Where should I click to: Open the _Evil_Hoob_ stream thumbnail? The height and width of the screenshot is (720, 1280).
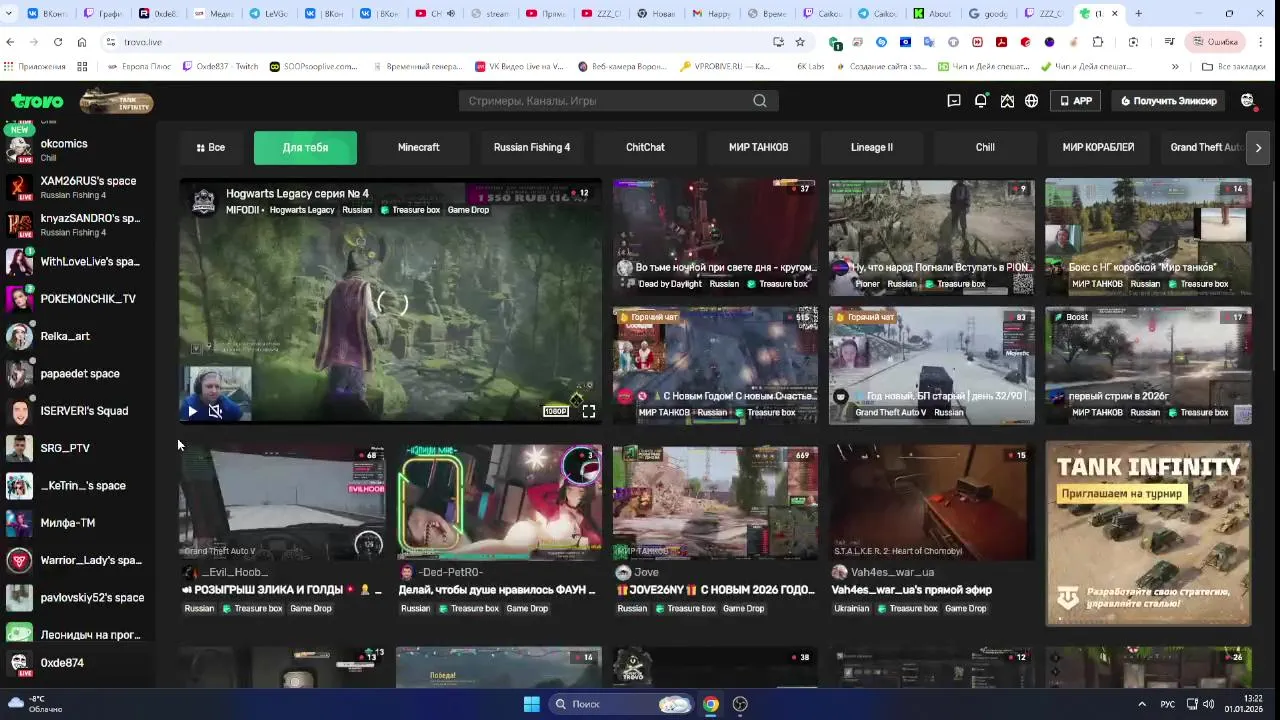282,502
